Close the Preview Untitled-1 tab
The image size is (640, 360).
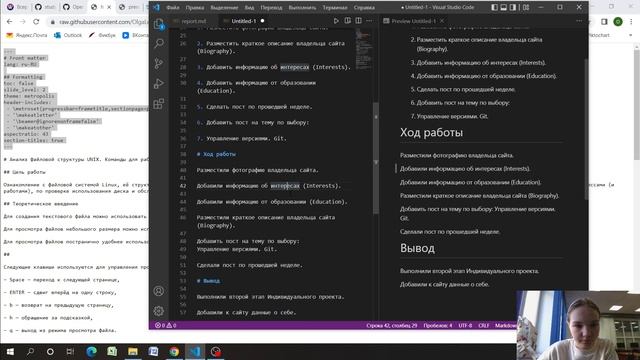click(442, 21)
